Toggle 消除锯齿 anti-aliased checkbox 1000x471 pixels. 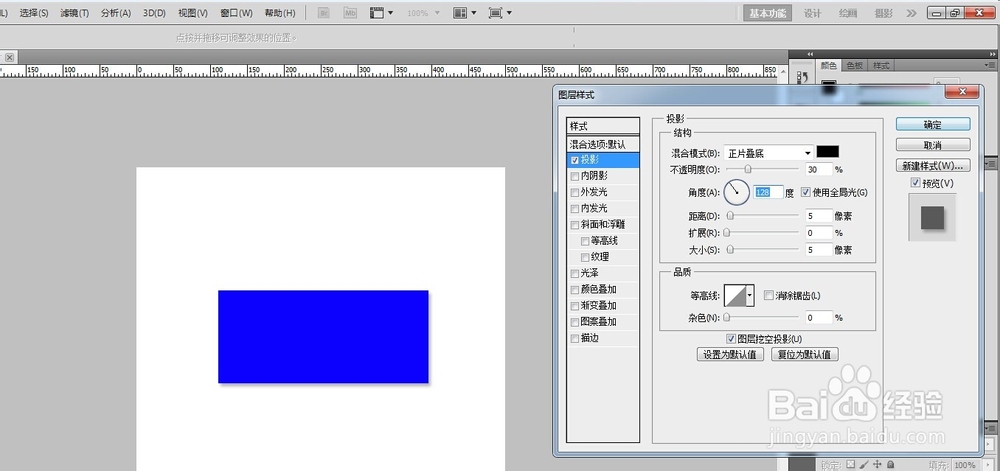pyautogui.click(x=768, y=295)
